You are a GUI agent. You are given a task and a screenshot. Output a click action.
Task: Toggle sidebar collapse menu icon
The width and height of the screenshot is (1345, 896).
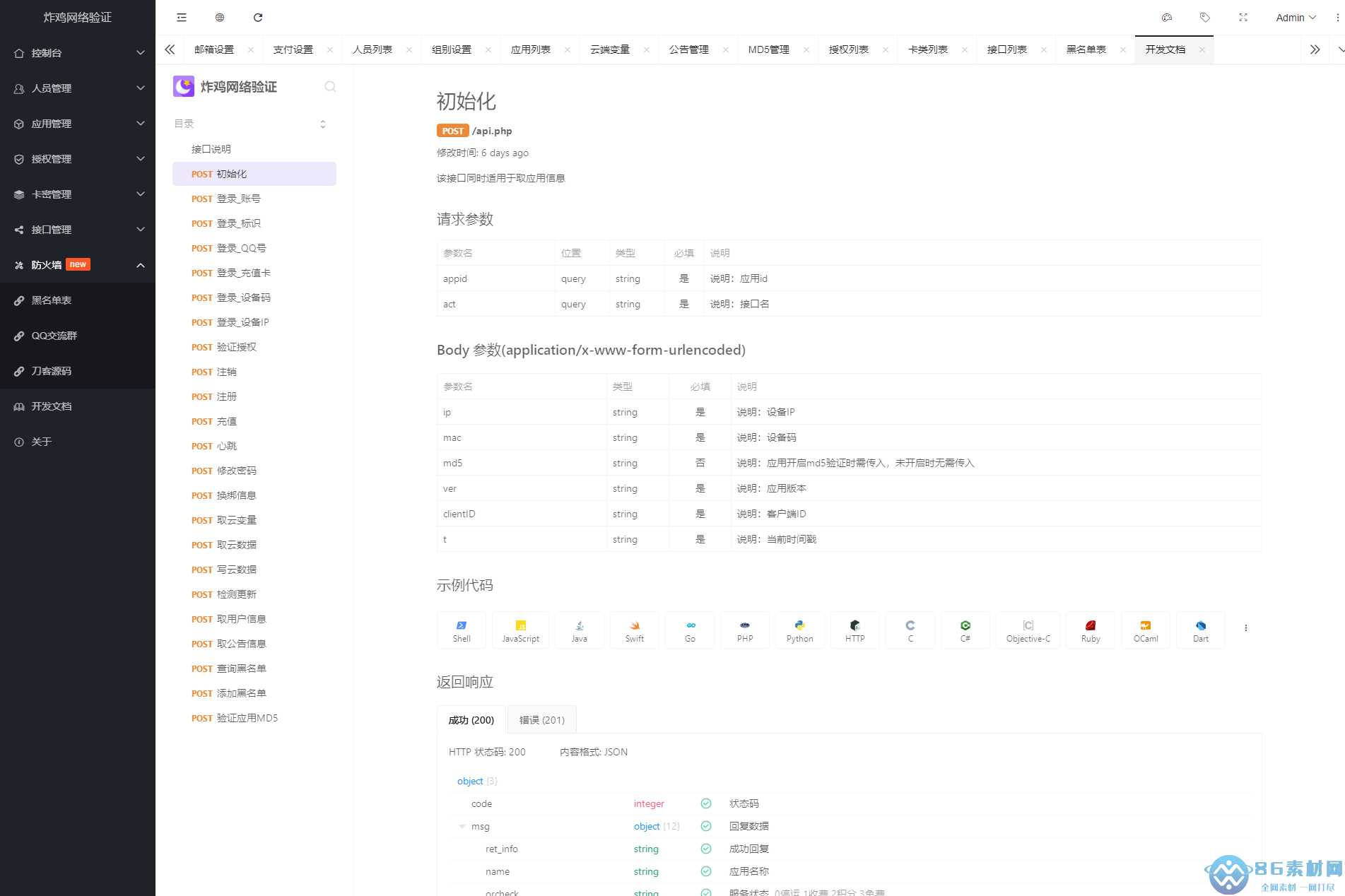coord(182,18)
